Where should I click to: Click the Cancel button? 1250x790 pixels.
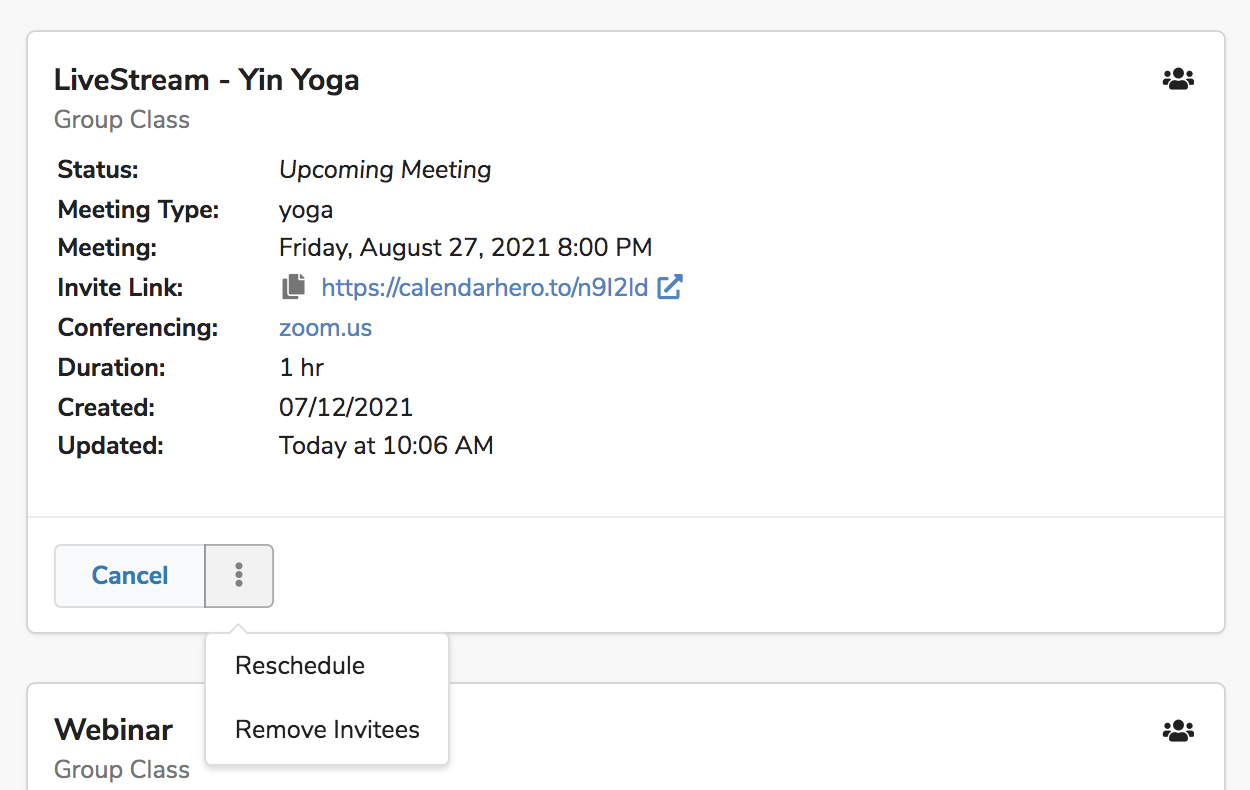tap(130, 576)
